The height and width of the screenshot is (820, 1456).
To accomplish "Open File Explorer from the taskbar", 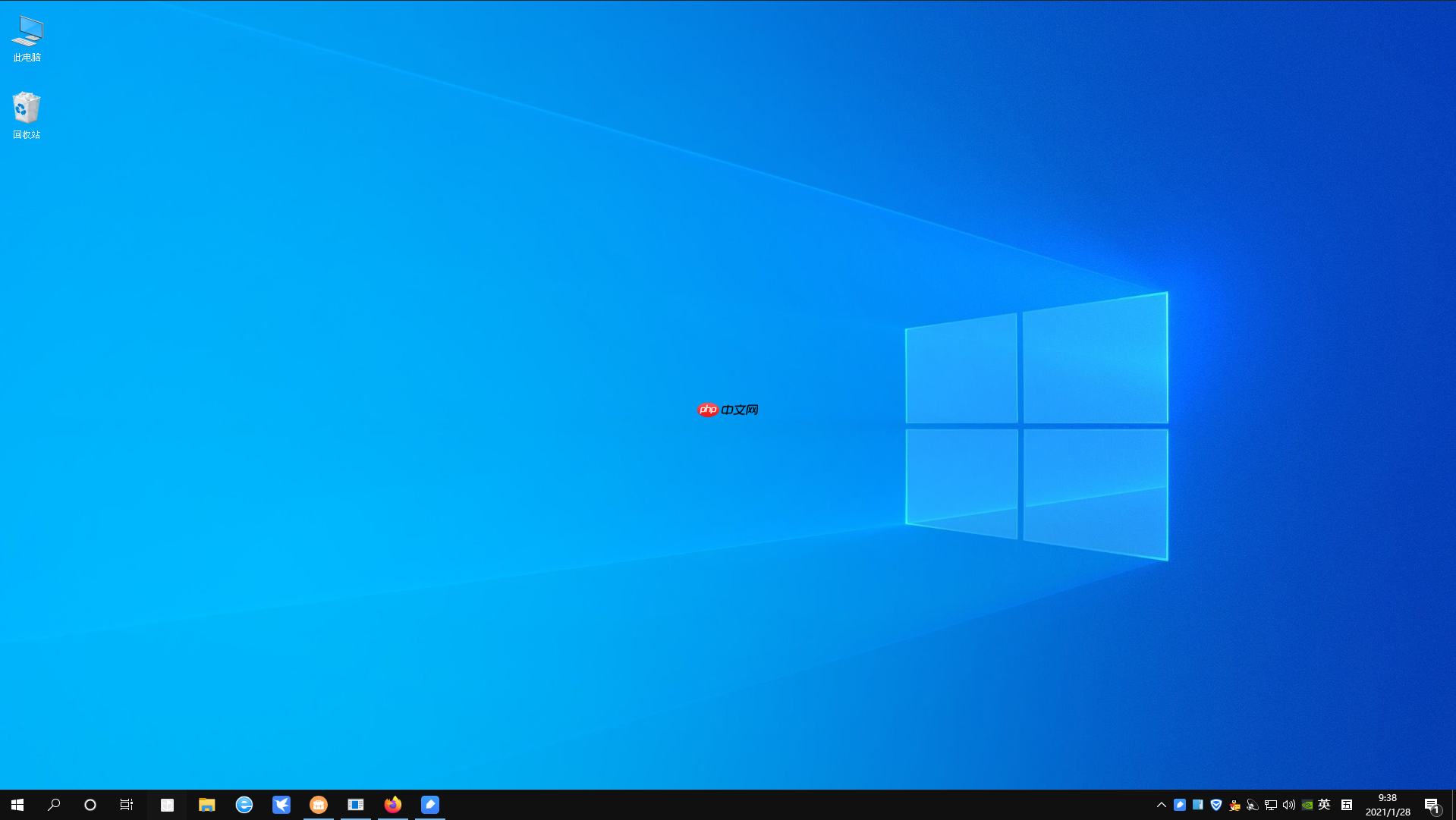I will pyautogui.click(x=207, y=804).
